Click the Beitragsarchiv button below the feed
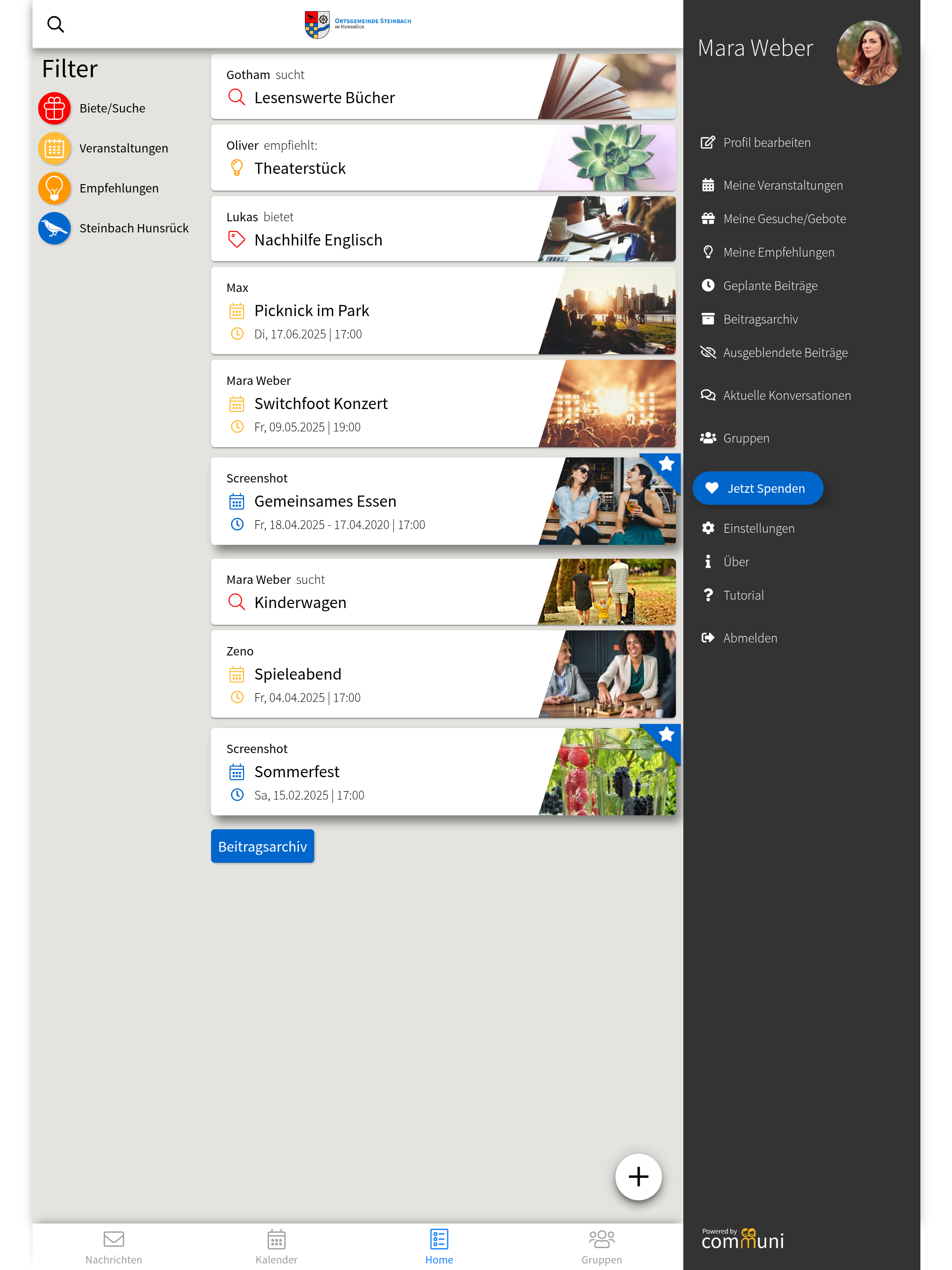 coord(262,847)
